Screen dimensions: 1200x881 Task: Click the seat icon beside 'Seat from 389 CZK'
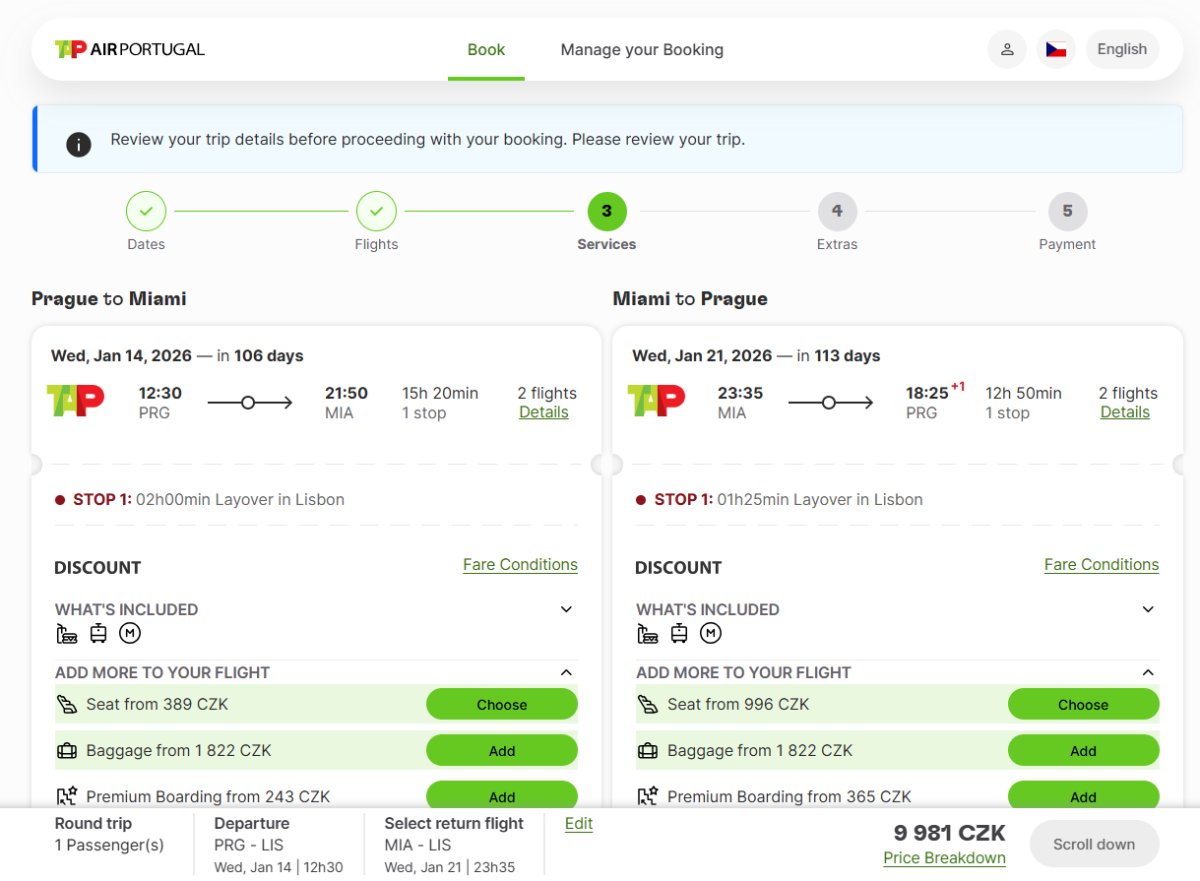click(67, 704)
